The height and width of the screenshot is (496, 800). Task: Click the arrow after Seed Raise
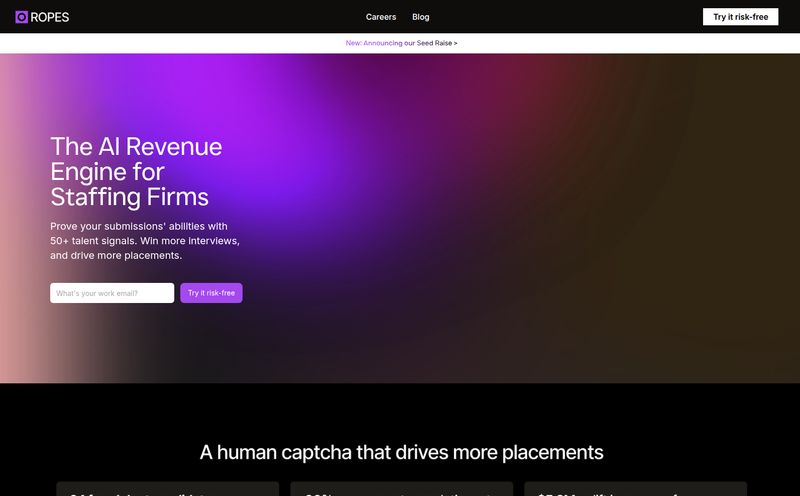pyautogui.click(x=455, y=43)
